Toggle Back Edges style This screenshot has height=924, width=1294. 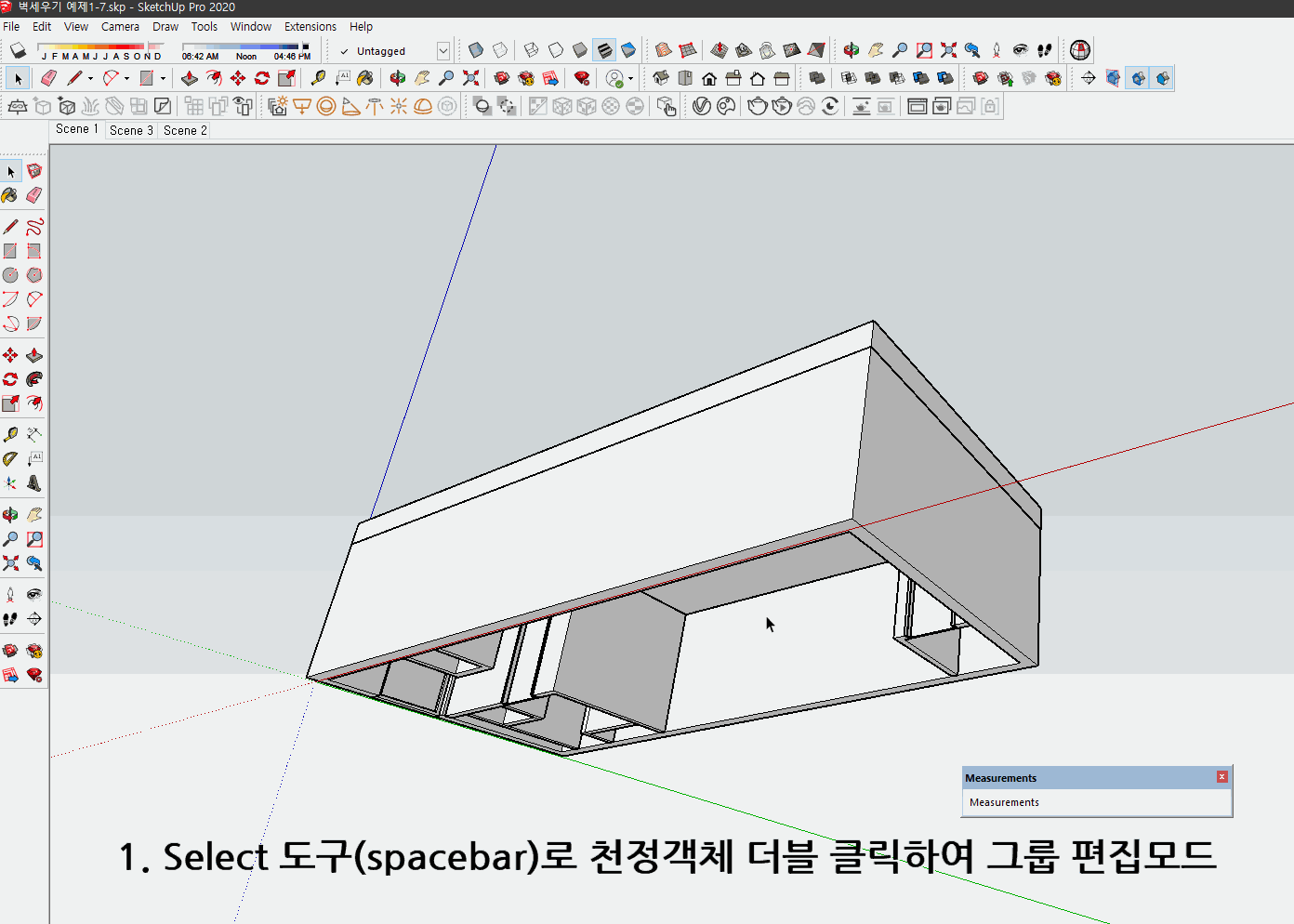(x=500, y=50)
